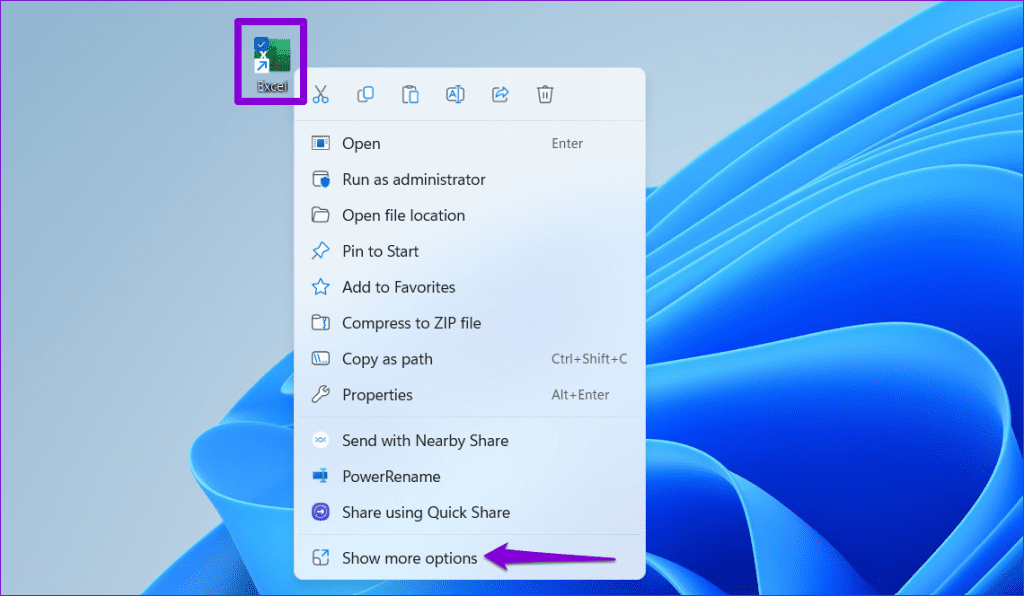The height and width of the screenshot is (596, 1024).
Task: Select Pin to Start
Action: click(470, 251)
